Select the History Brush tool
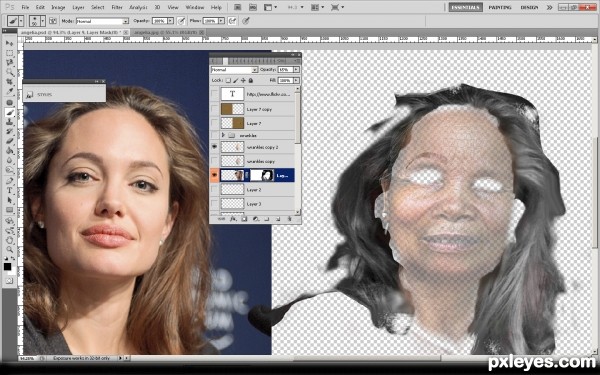The width and height of the screenshot is (600, 375). coord(9,132)
